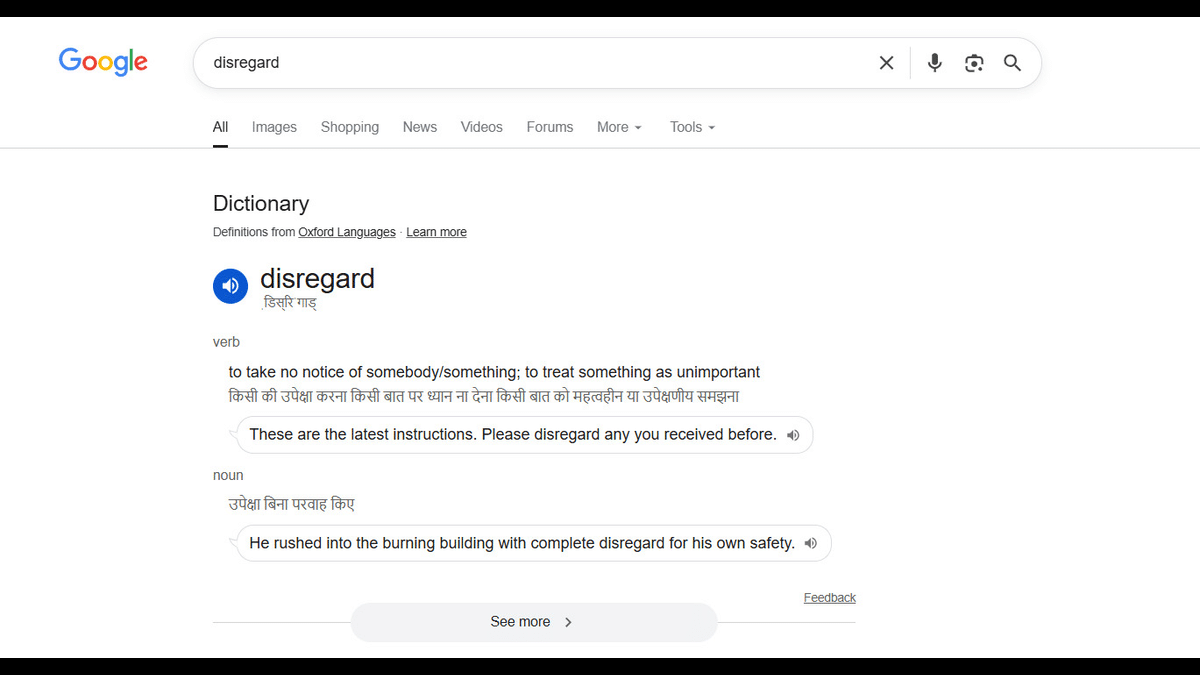Image resolution: width=1200 pixels, height=675 pixels.
Task: Select the All tab
Action: click(220, 127)
